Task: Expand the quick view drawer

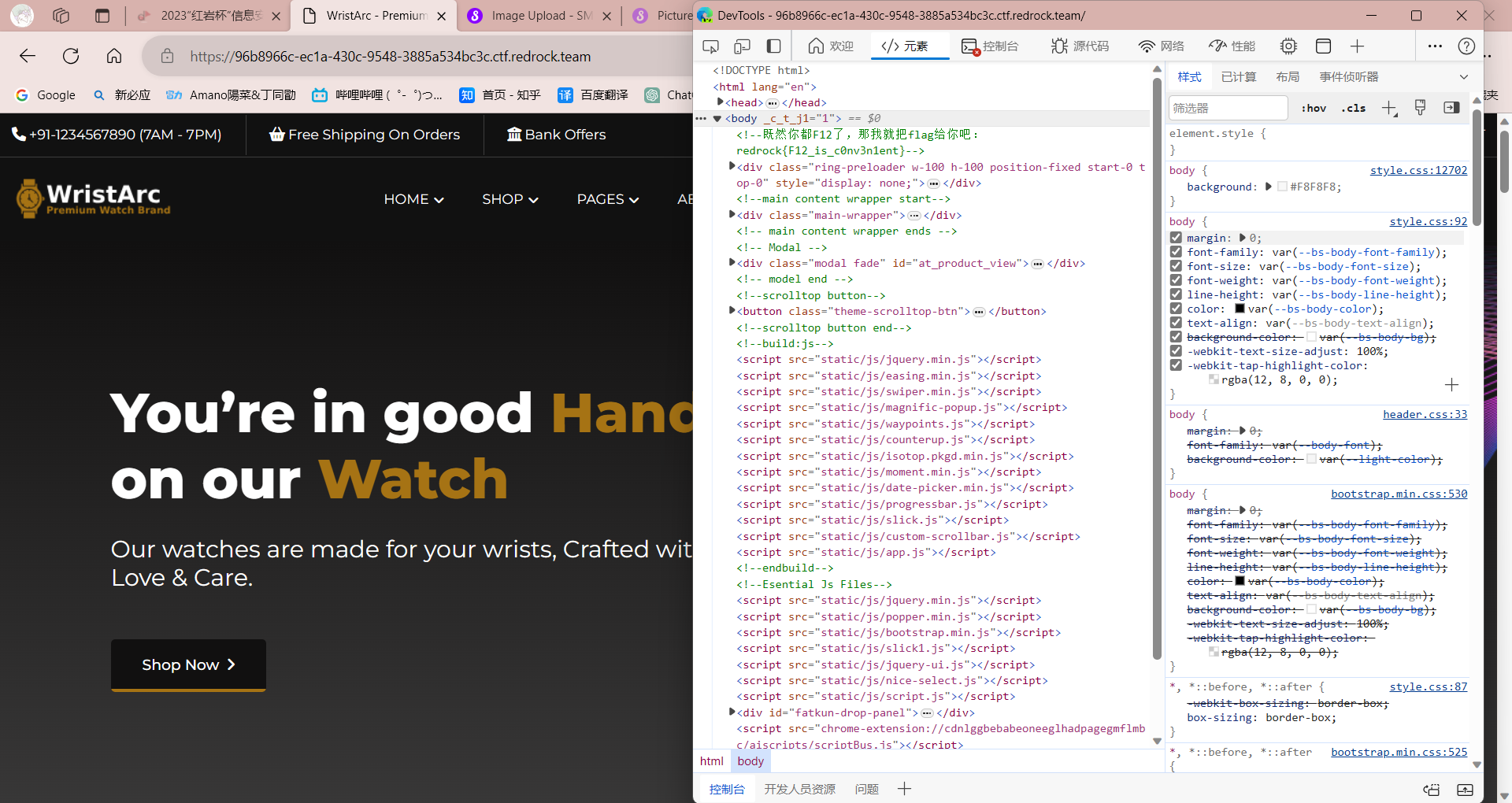Action: click(1465, 790)
